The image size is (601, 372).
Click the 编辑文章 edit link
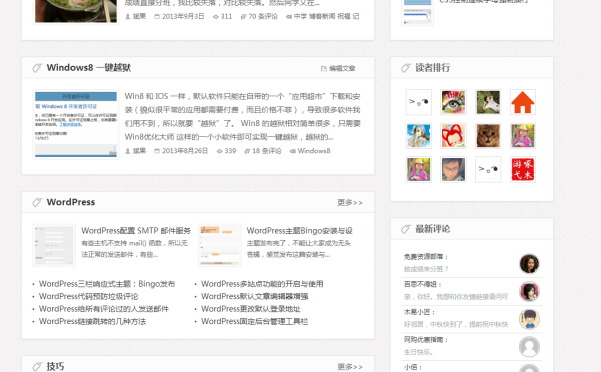coord(342,69)
